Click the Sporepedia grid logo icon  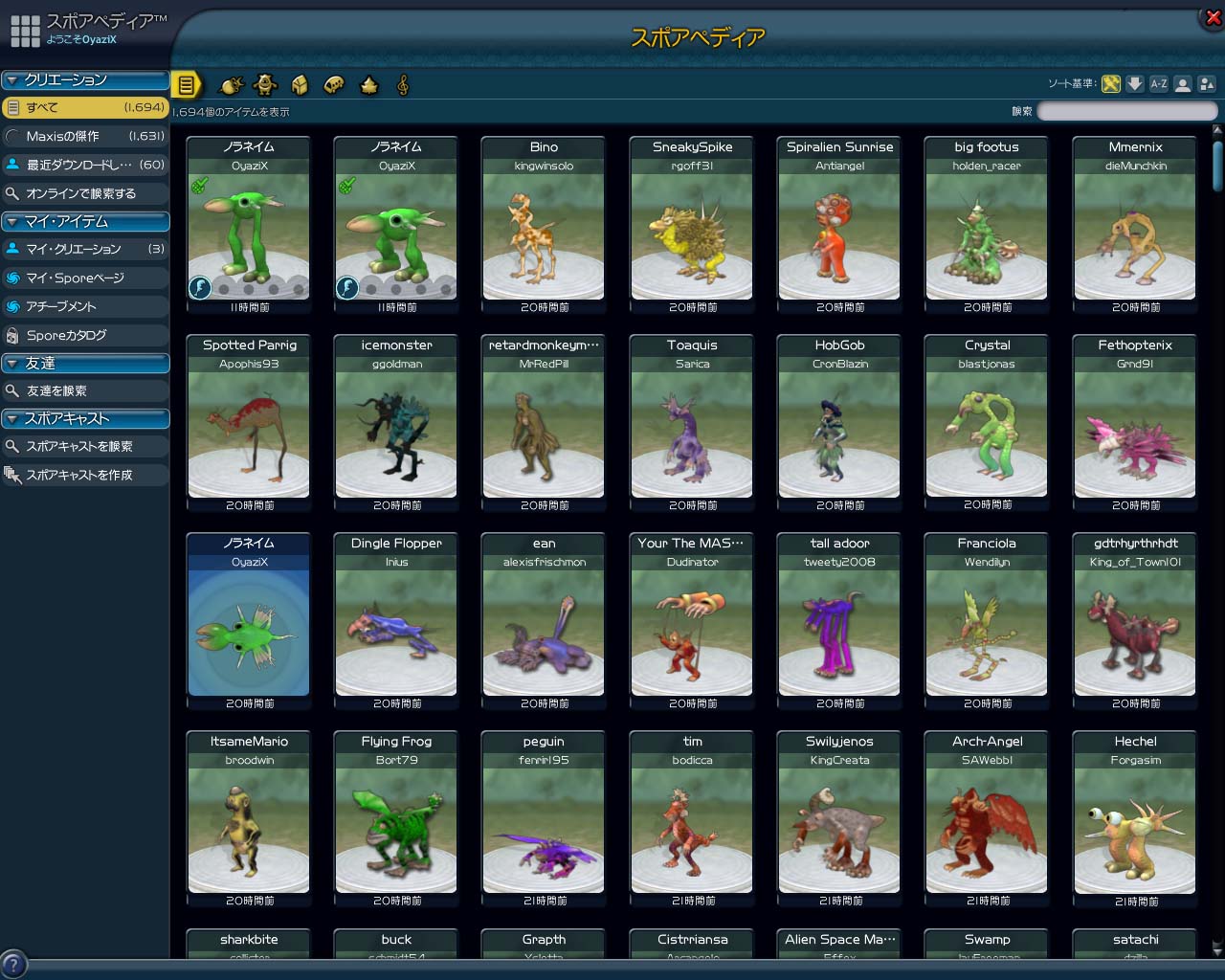25,31
